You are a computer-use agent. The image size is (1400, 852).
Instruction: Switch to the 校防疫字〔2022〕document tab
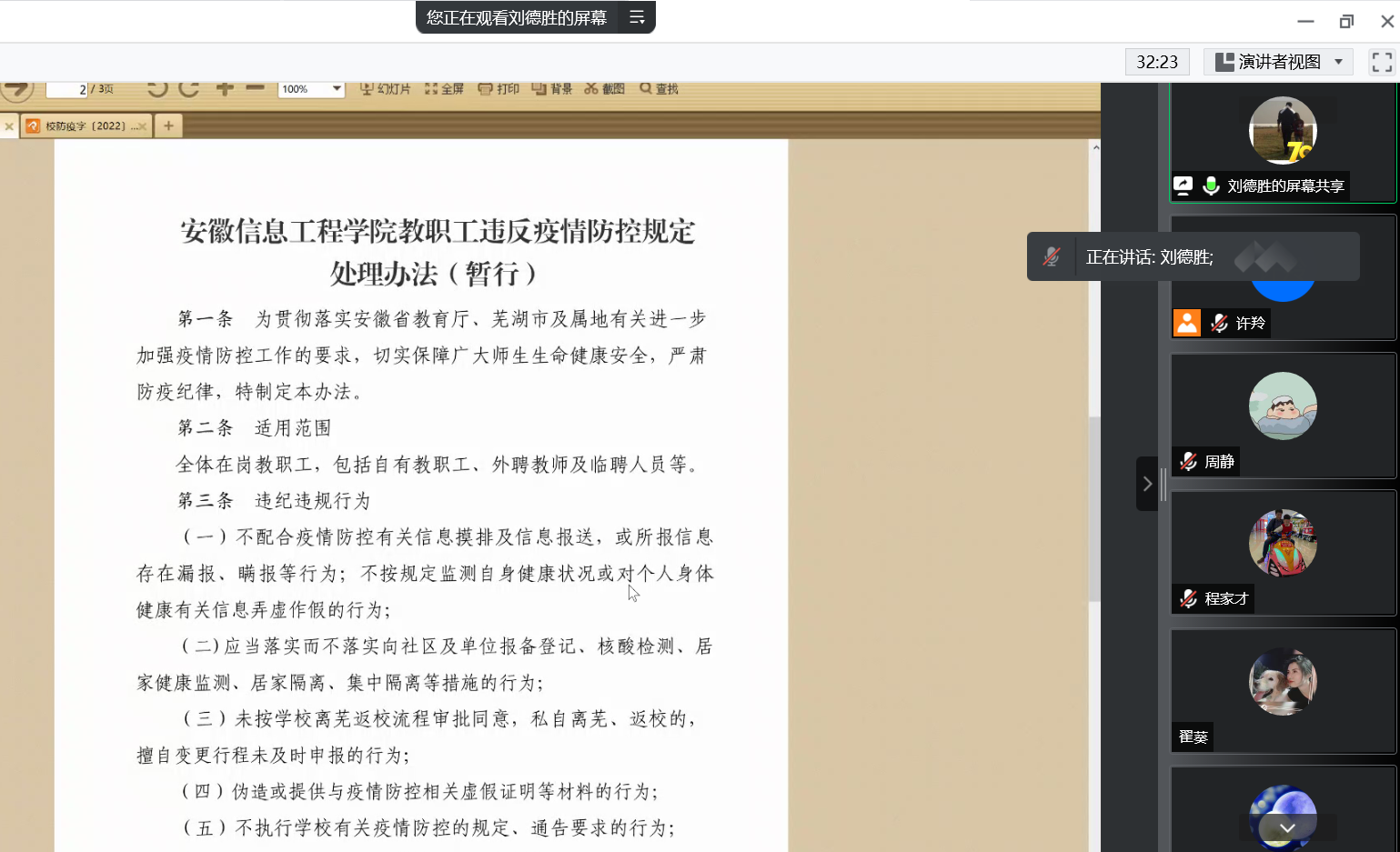tap(86, 125)
